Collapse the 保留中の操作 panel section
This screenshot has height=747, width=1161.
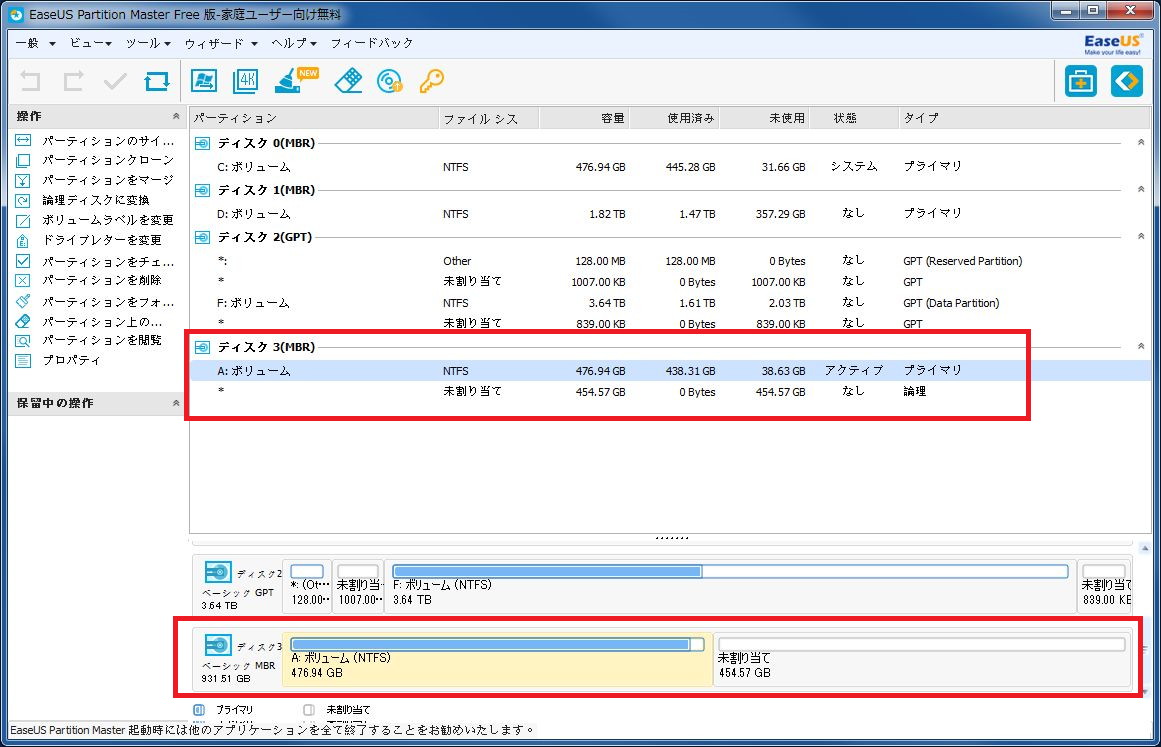pyautogui.click(x=175, y=403)
